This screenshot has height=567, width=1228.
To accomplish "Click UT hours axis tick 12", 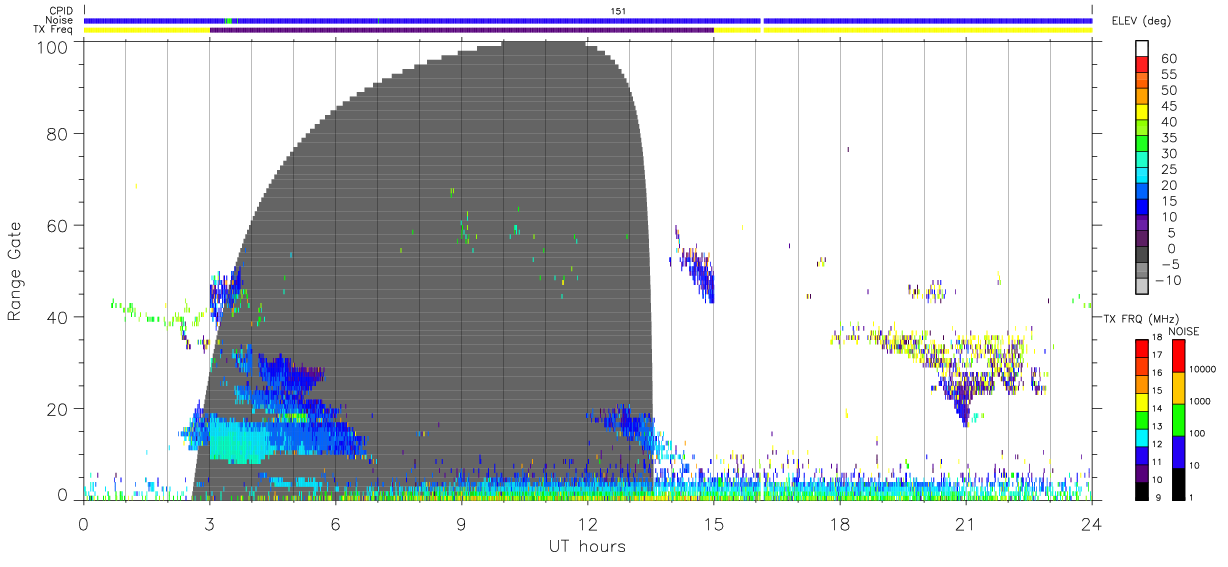I will tap(588, 524).
